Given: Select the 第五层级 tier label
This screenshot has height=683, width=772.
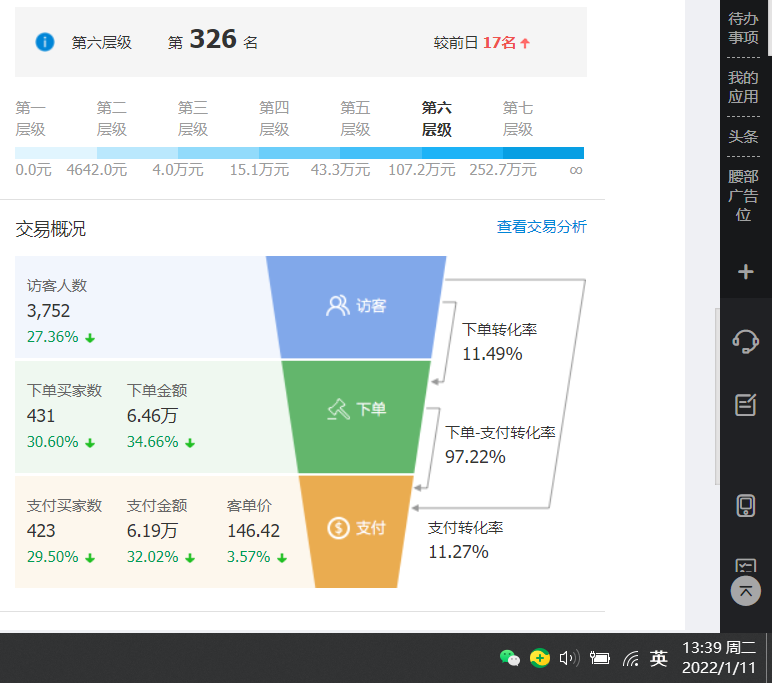Looking at the screenshot, I should point(355,119).
